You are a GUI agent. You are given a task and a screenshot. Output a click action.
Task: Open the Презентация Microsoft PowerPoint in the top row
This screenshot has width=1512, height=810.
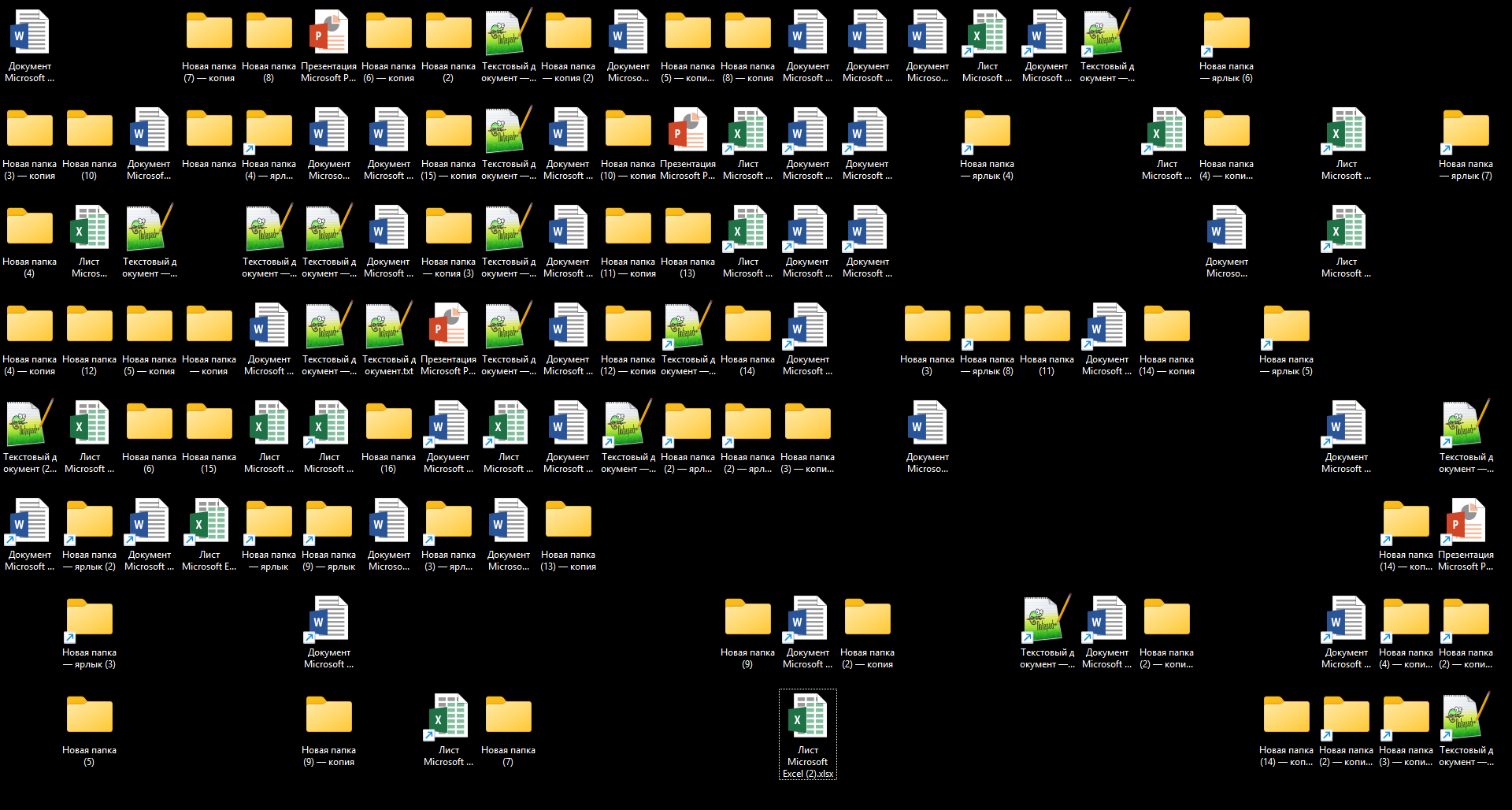(x=328, y=32)
